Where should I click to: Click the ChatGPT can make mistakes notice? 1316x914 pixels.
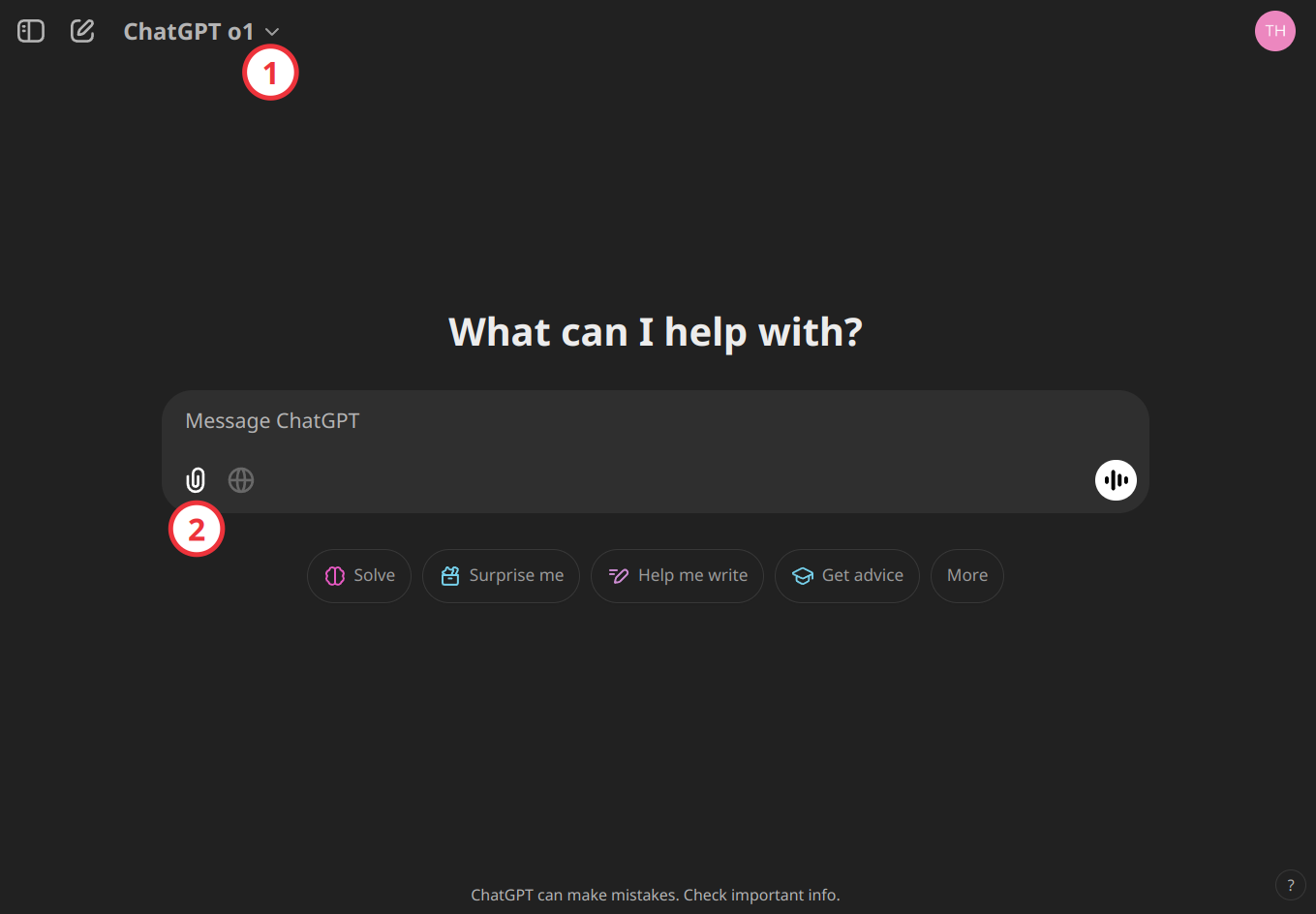[656, 896]
